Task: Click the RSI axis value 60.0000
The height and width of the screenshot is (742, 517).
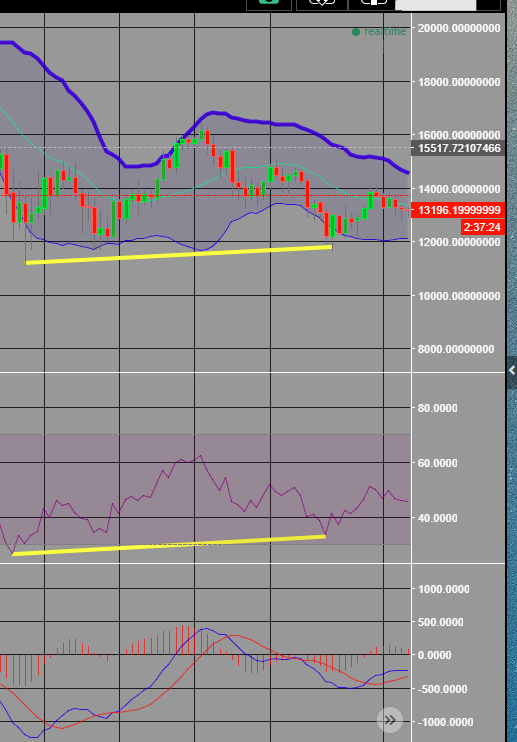Action: point(438,463)
